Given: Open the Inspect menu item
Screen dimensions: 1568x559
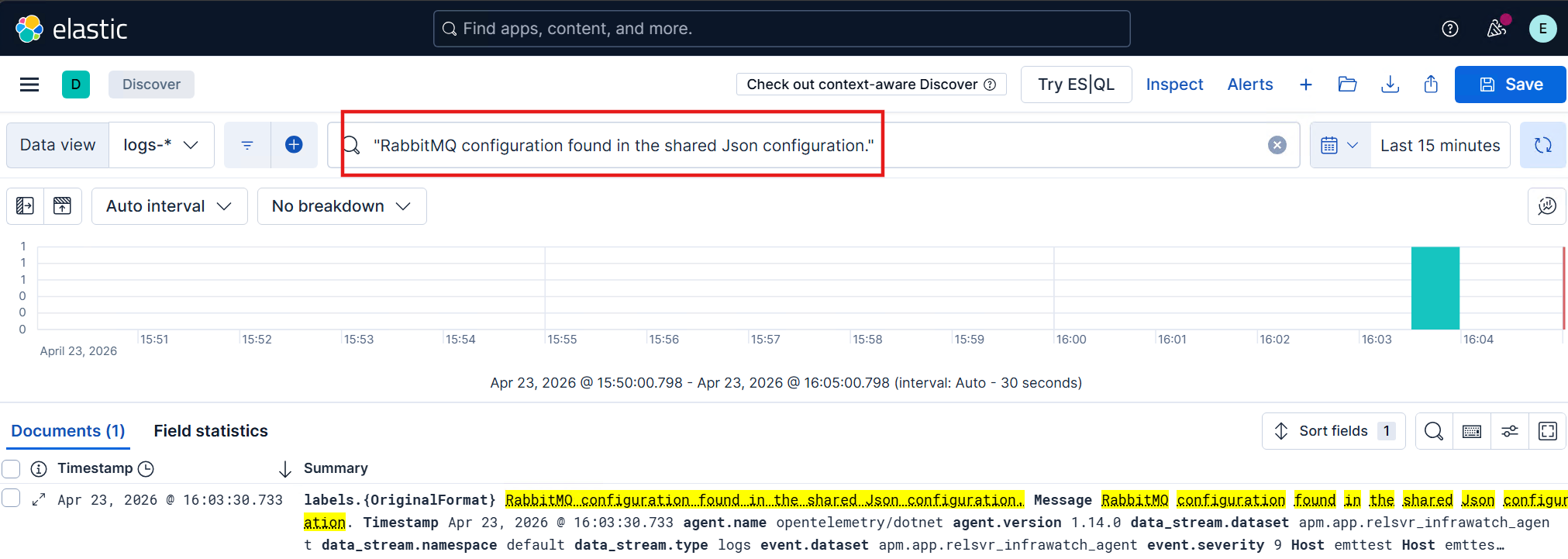Looking at the screenshot, I should coord(1174,85).
